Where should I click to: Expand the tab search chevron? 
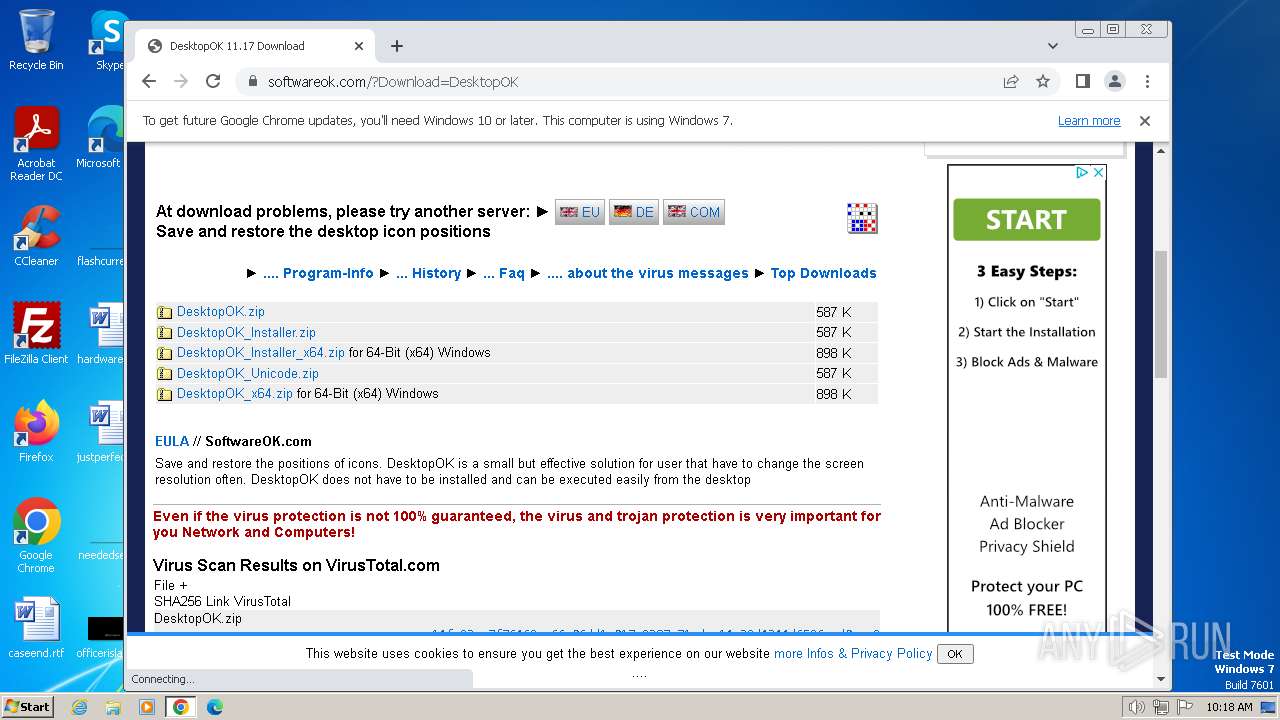point(1053,46)
